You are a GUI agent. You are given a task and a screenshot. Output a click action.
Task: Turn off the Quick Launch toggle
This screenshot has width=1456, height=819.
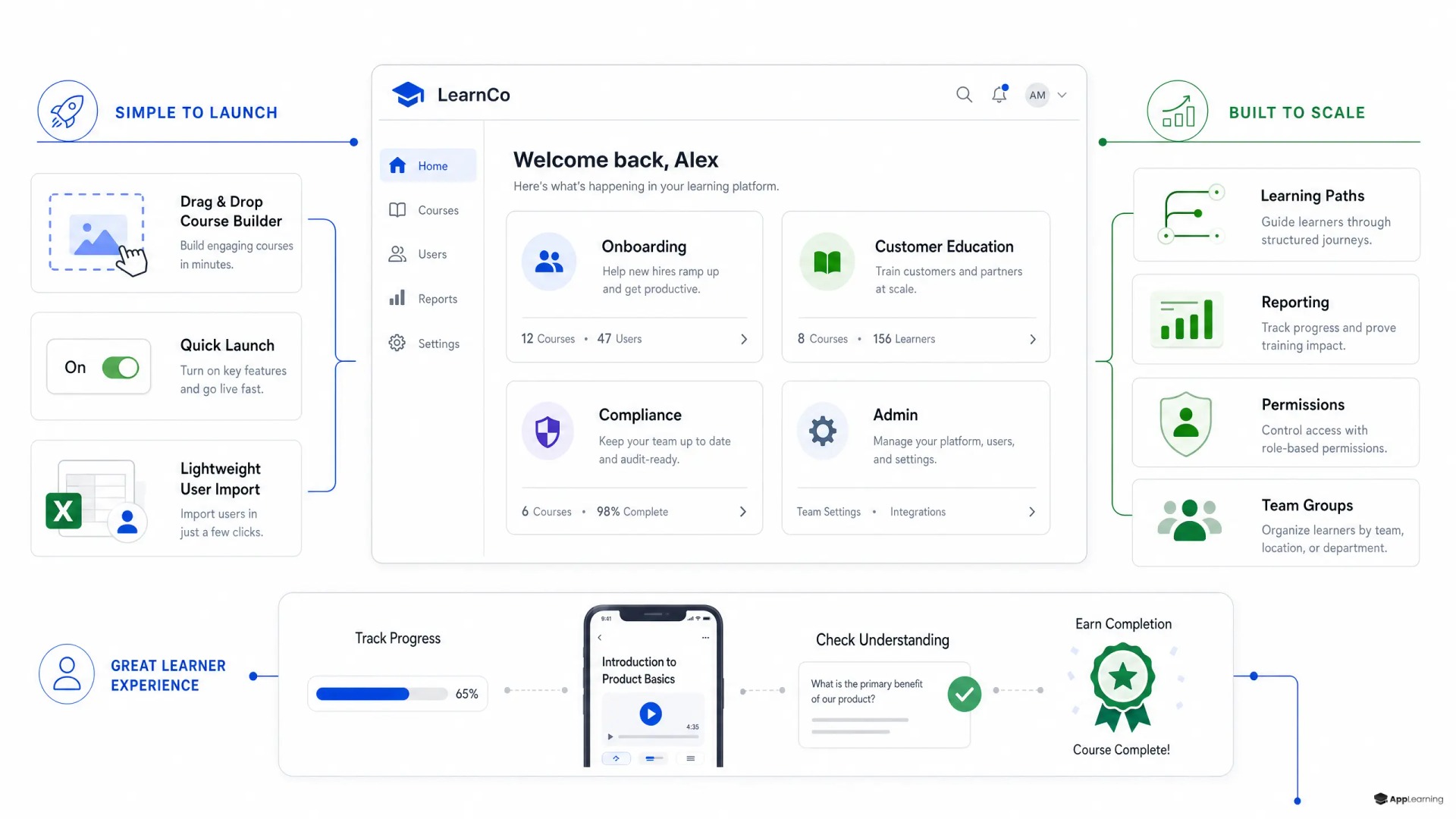pyautogui.click(x=121, y=368)
